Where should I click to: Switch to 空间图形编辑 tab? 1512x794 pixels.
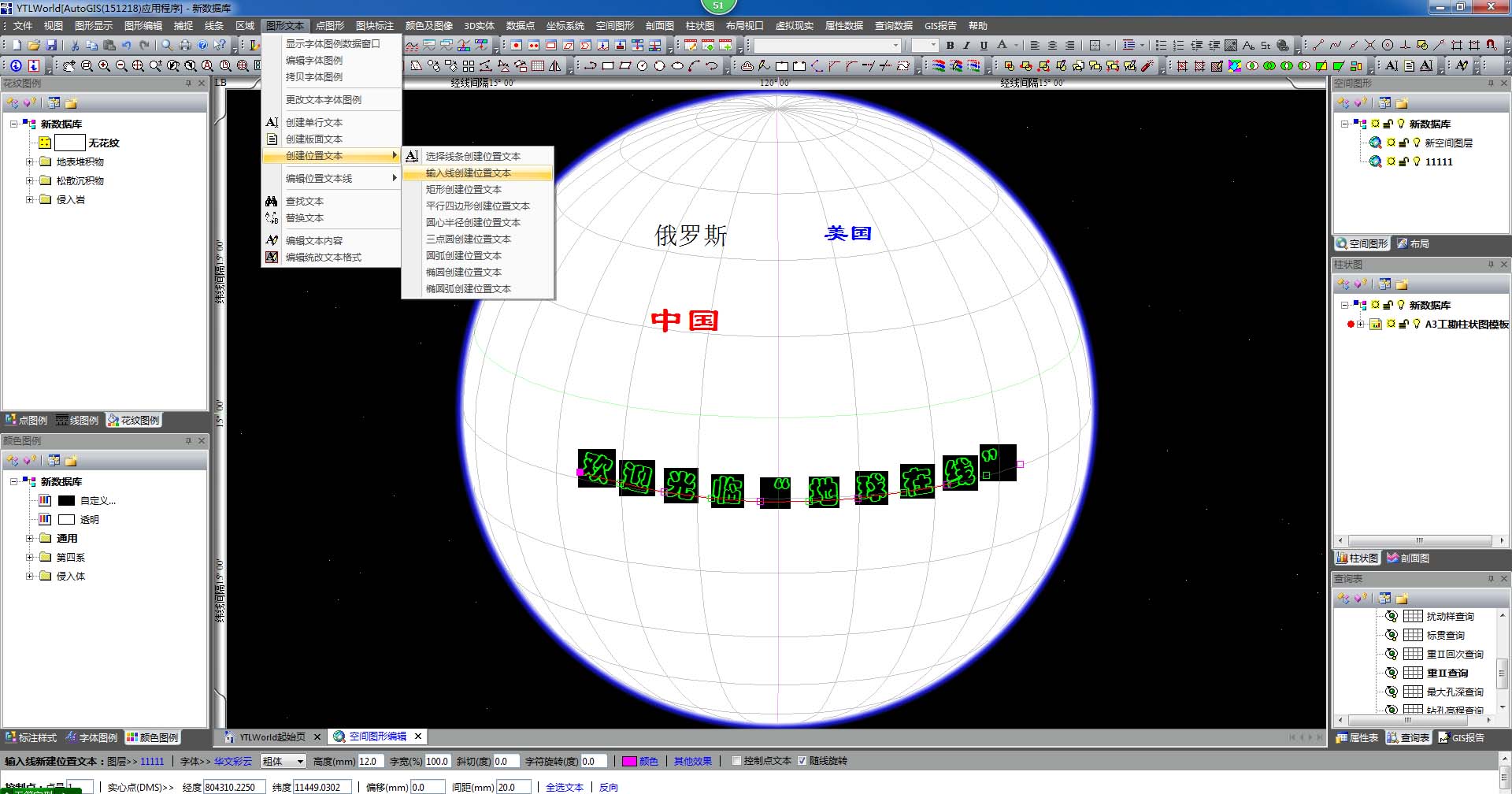(x=378, y=736)
